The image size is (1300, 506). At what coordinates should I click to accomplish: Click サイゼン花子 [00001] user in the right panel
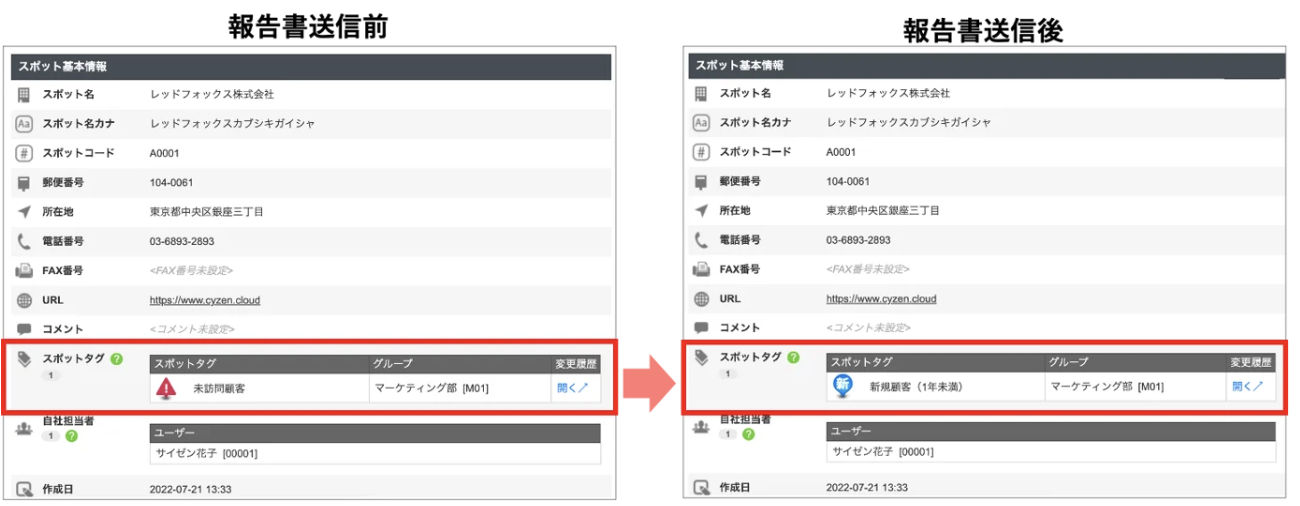point(883,452)
